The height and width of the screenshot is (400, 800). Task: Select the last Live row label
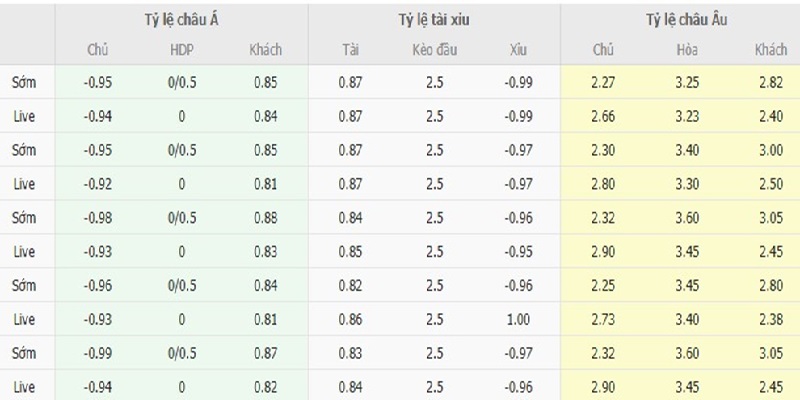point(24,387)
